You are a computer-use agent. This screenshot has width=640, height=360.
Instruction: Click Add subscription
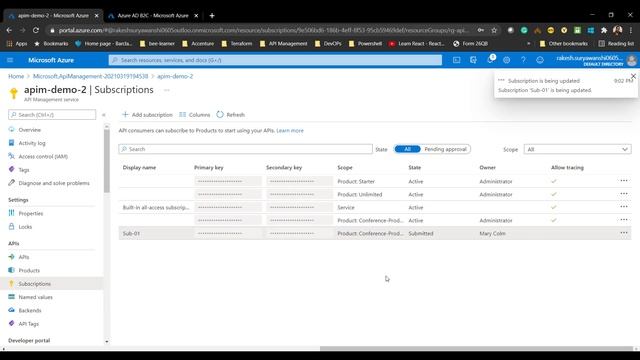(147, 115)
